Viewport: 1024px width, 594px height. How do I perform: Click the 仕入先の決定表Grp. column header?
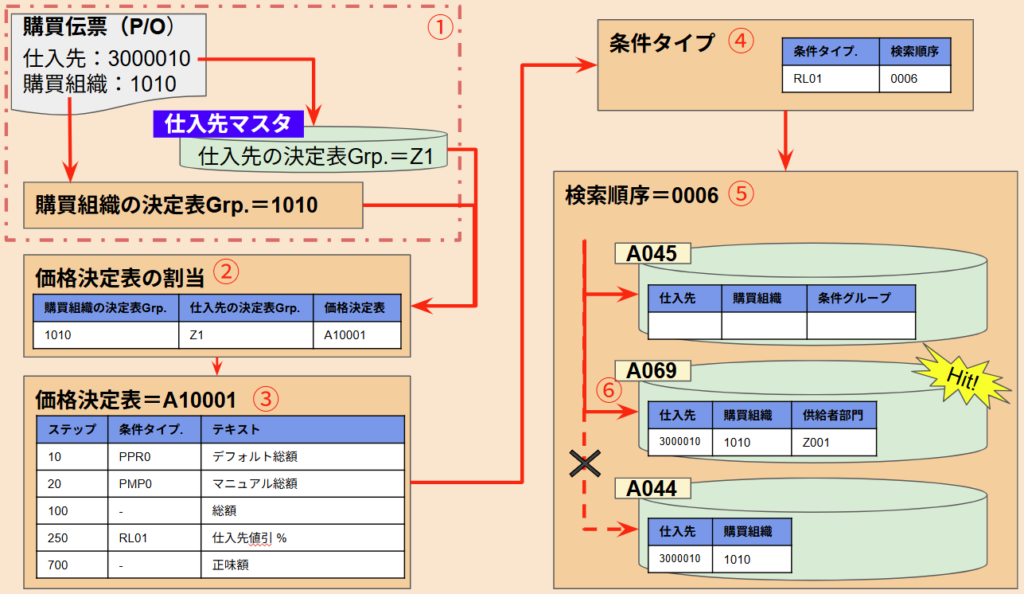[x=246, y=308]
